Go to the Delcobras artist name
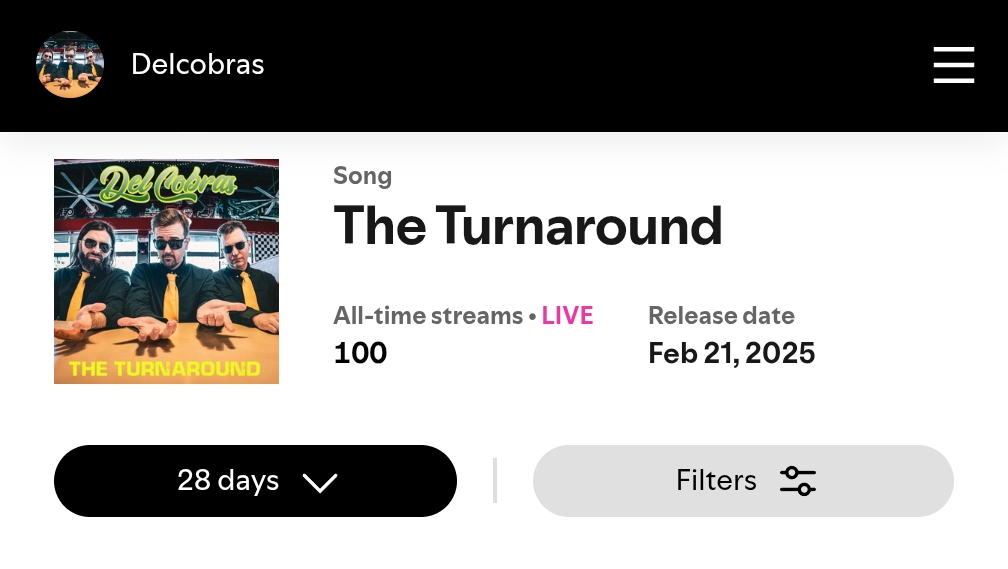Screen dimensions: 1008x569 (x=197, y=65)
